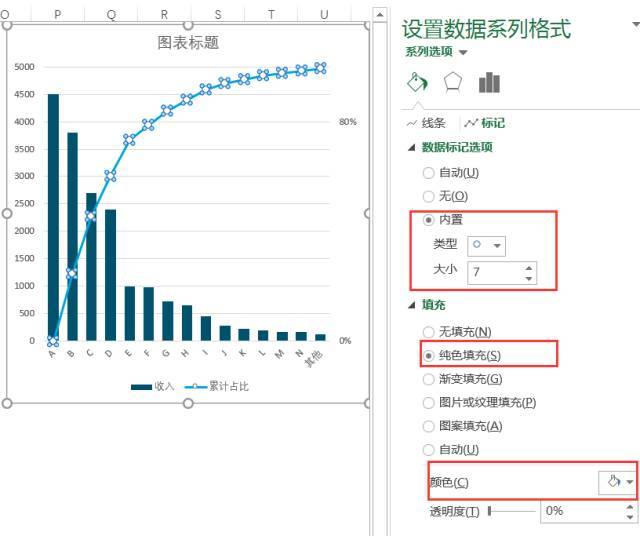Open 系列选项 dropdown arrow
640x536 pixels.
coord(463,52)
